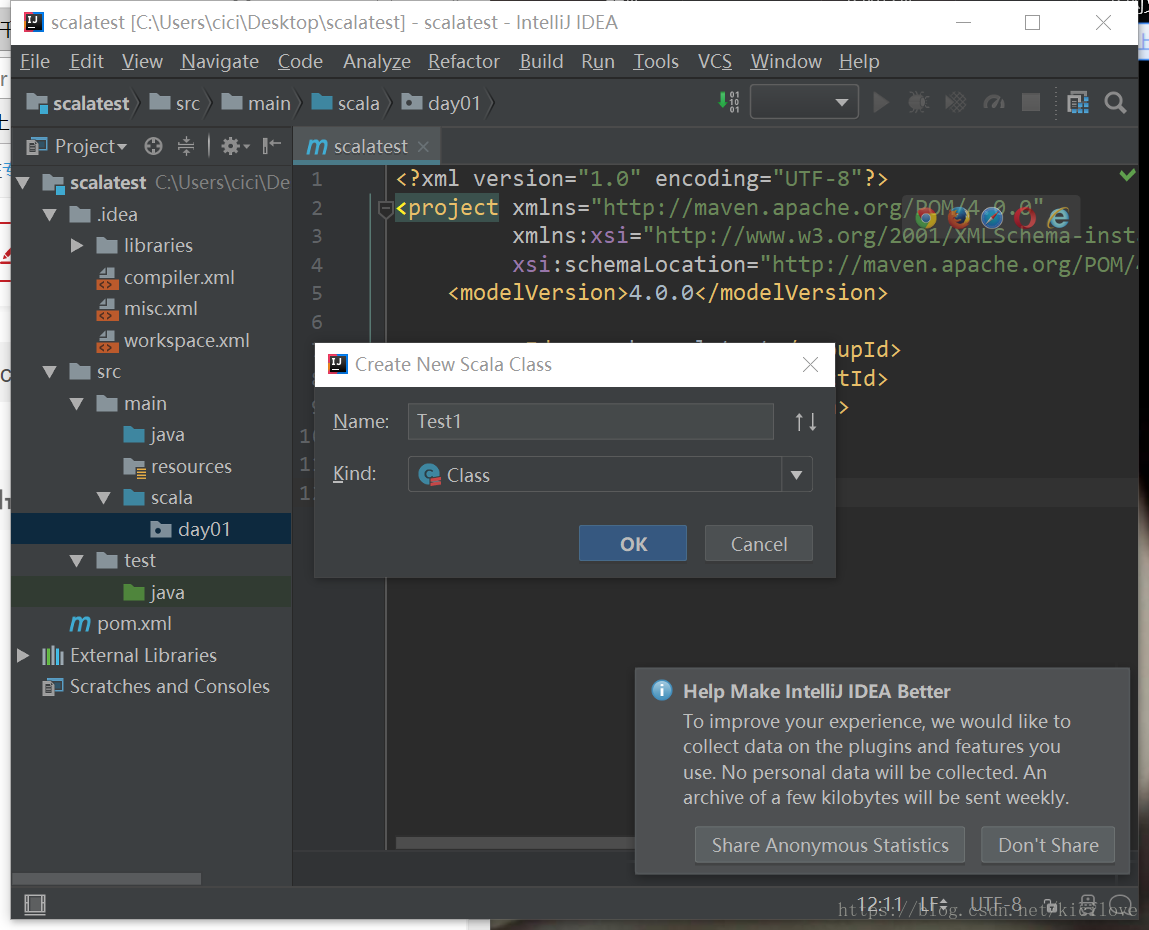Viewport: 1149px width, 930px height.
Task: Click the up-down history arrows beside Name
Action: coord(805,422)
